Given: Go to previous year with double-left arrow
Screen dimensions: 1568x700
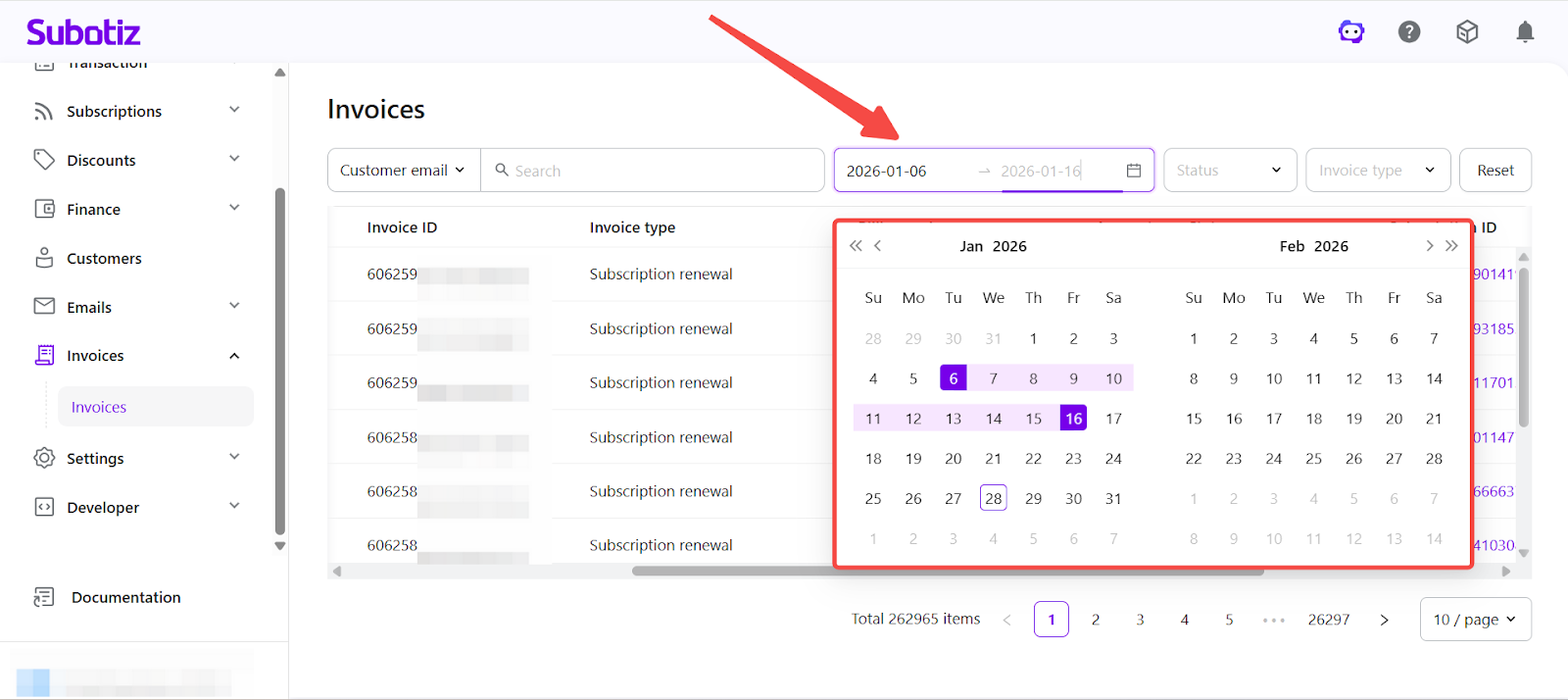Looking at the screenshot, I should click(x=856, y=246).
